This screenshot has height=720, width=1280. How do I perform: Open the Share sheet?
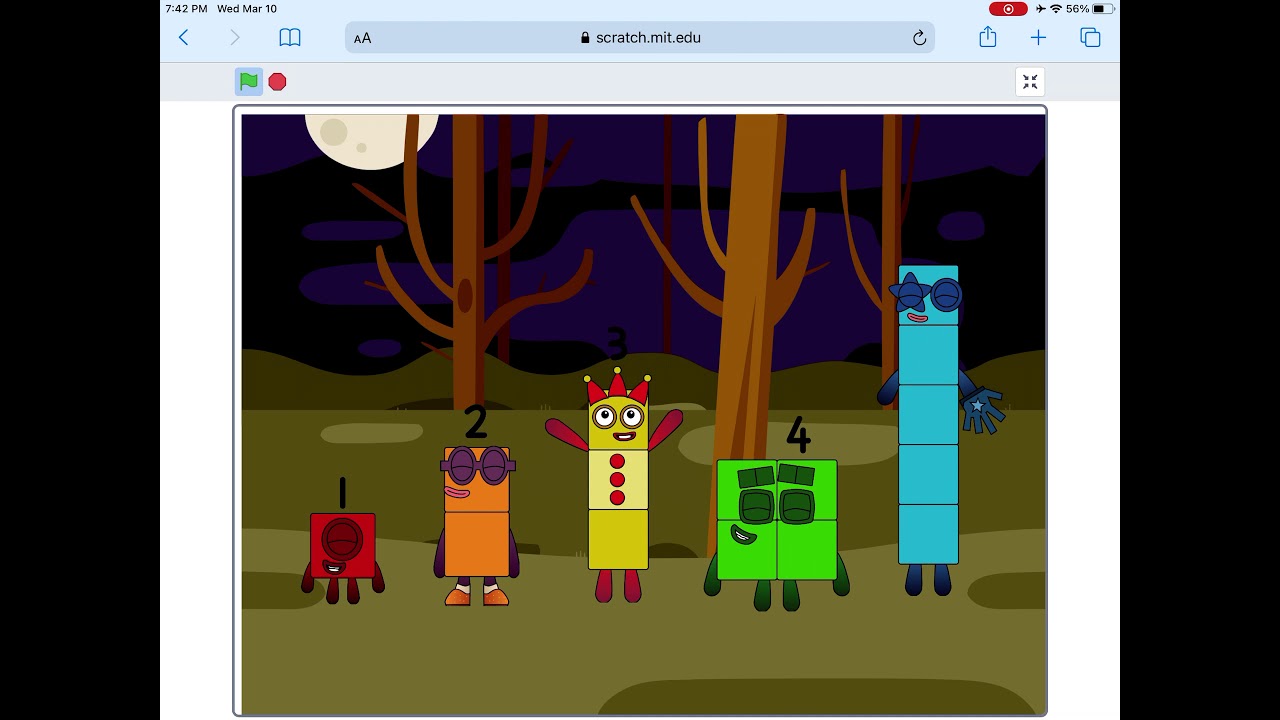(x=988, y=37)
